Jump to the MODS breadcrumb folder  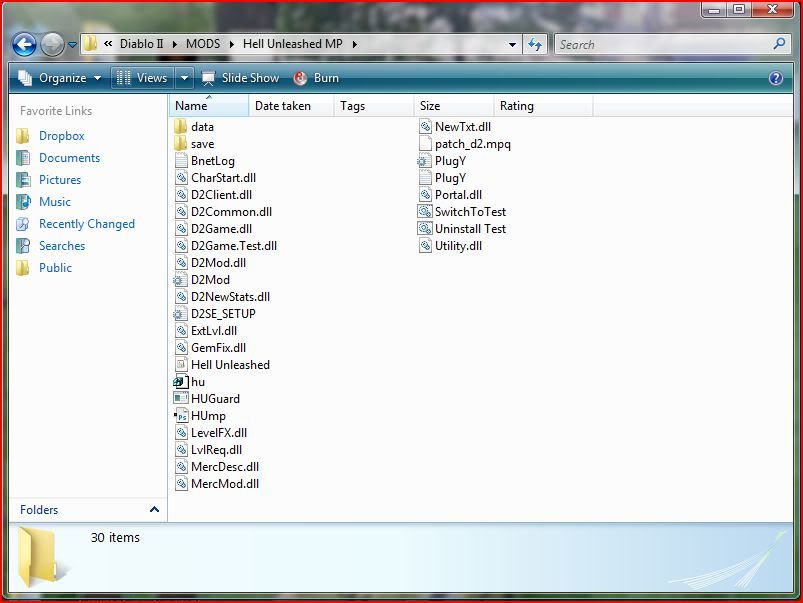point(203,44)
